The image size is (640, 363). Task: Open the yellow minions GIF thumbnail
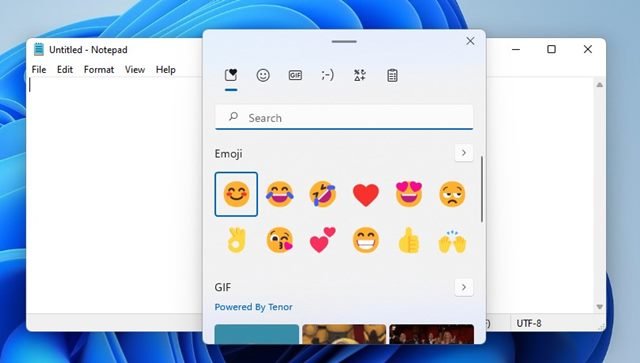344,334
